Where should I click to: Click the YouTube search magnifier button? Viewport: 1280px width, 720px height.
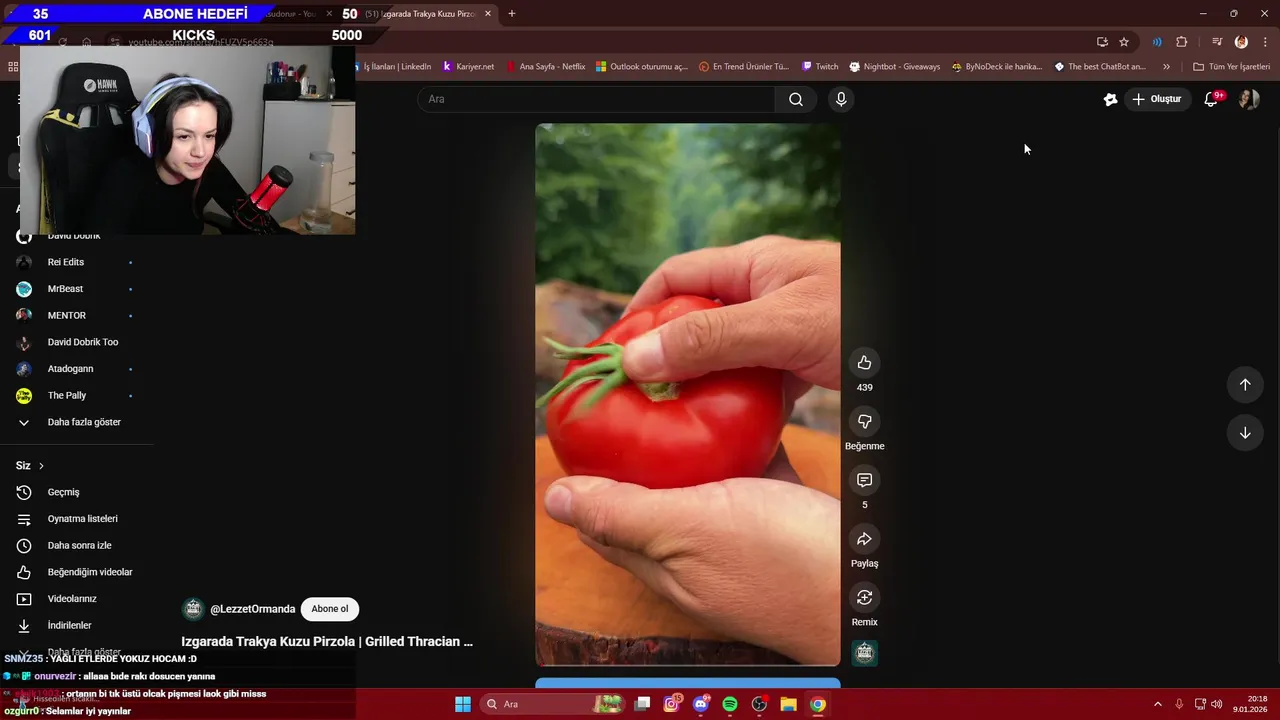(796, 99)
